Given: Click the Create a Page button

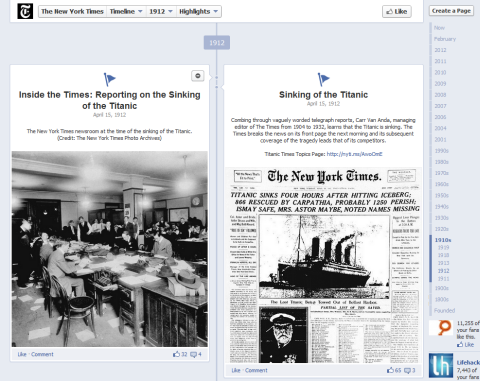Looking at the screenshot, I should click(451, 11).
